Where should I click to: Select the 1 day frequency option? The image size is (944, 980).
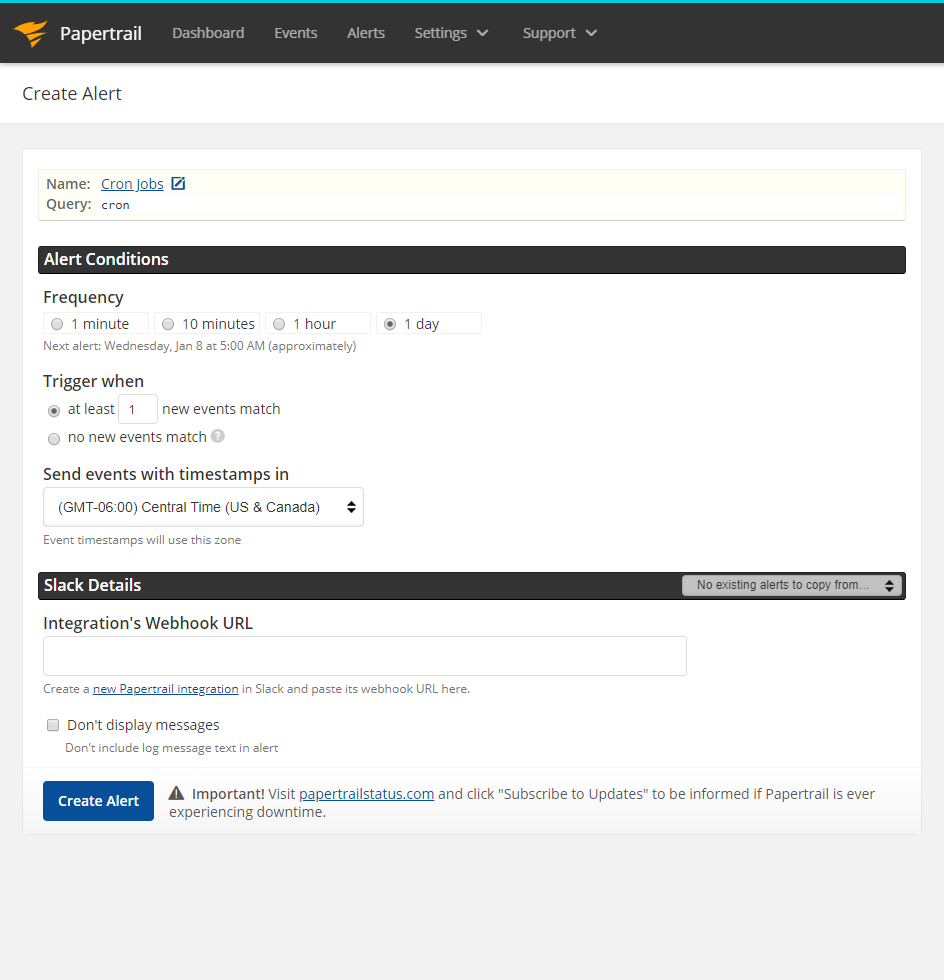pos(390,323)
